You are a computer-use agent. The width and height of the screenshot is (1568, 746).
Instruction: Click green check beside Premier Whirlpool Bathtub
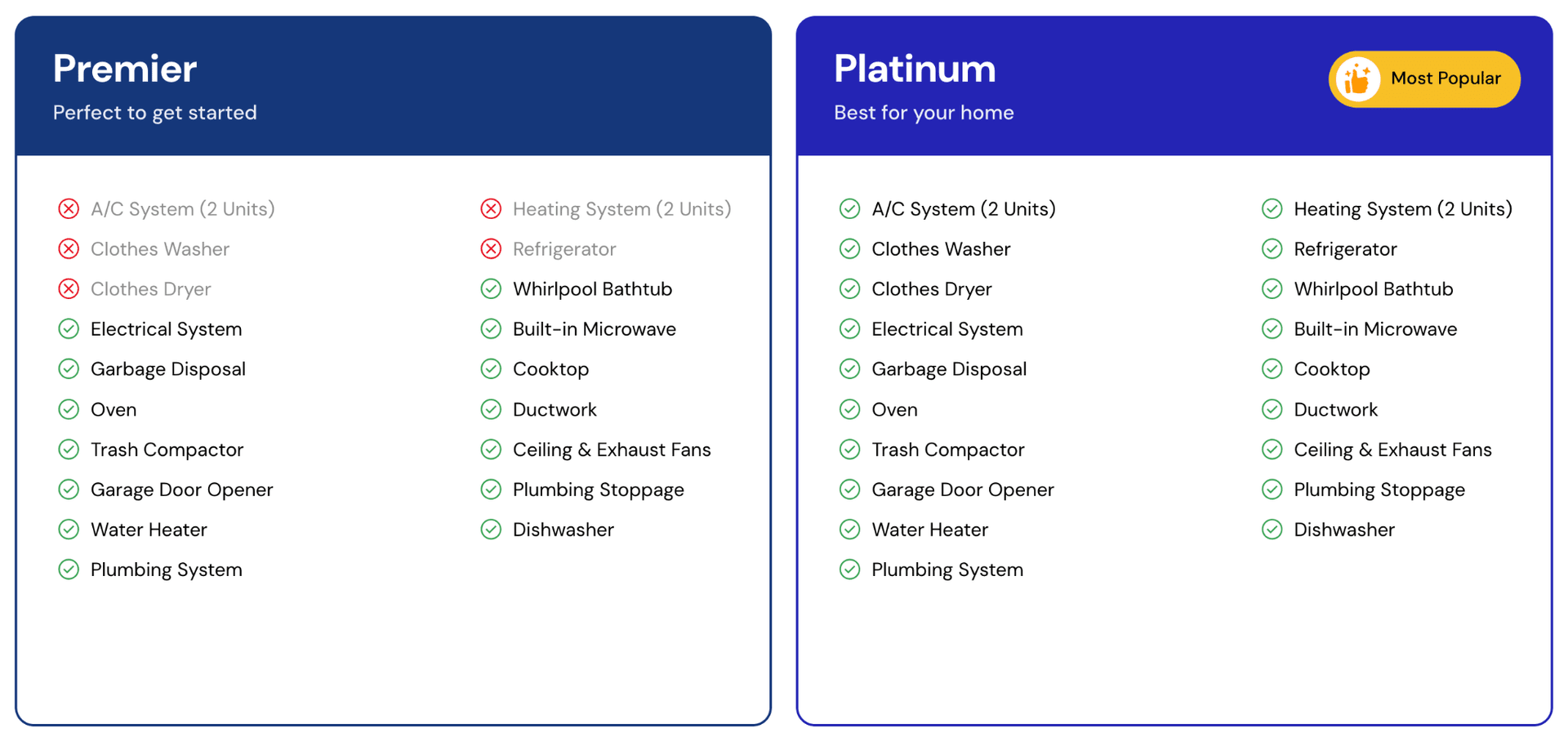[x=491, y=289]
